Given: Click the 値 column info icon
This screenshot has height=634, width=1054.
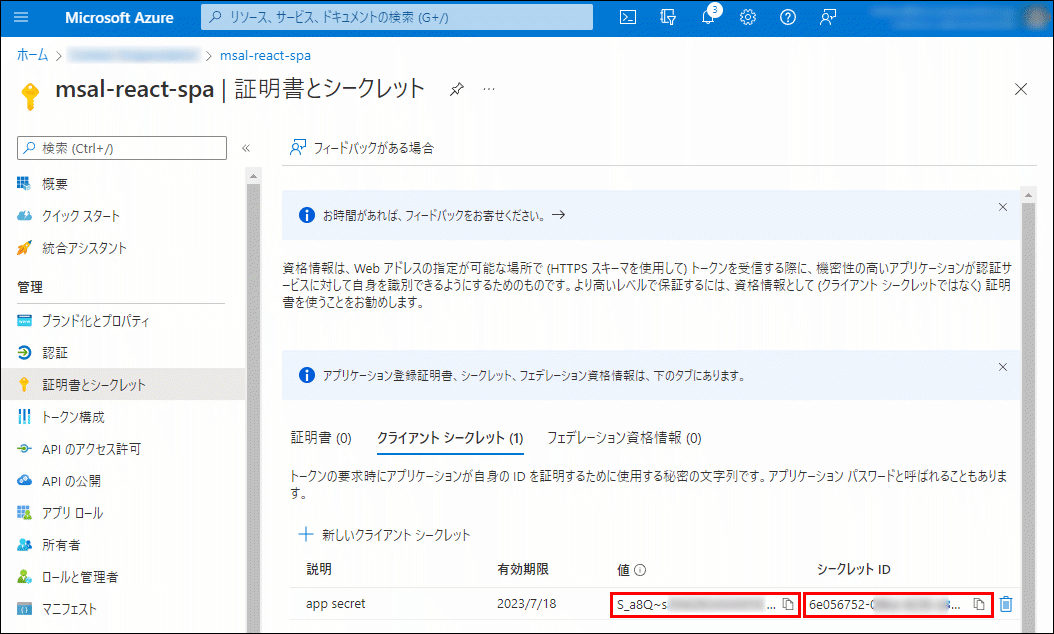Looking at the screenshot, I should pyautogui.click(x=640, y=570).
